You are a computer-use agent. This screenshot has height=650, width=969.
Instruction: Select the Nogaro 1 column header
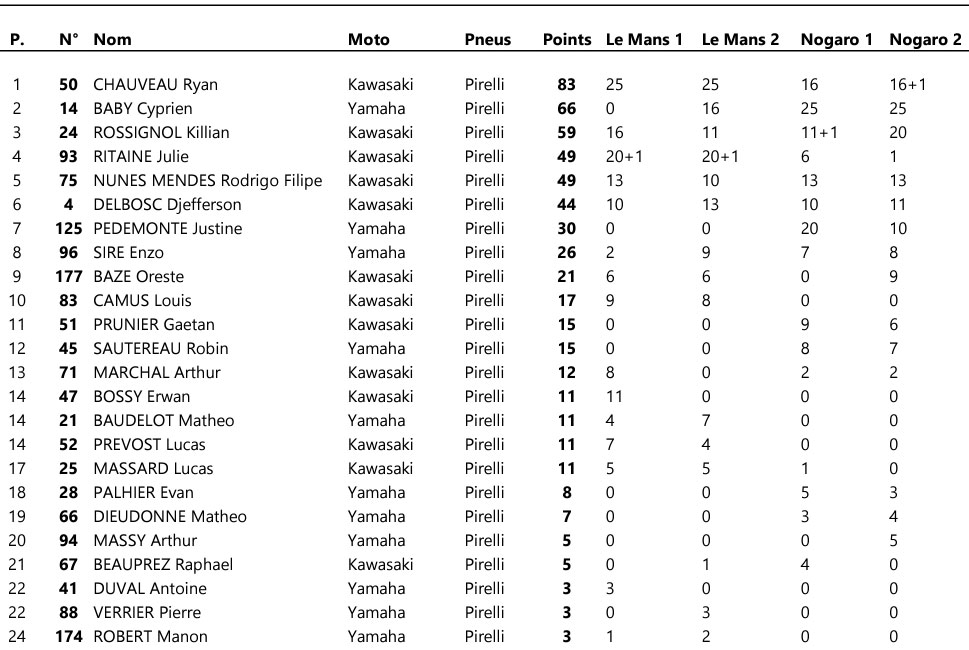[x=837, y=40]
